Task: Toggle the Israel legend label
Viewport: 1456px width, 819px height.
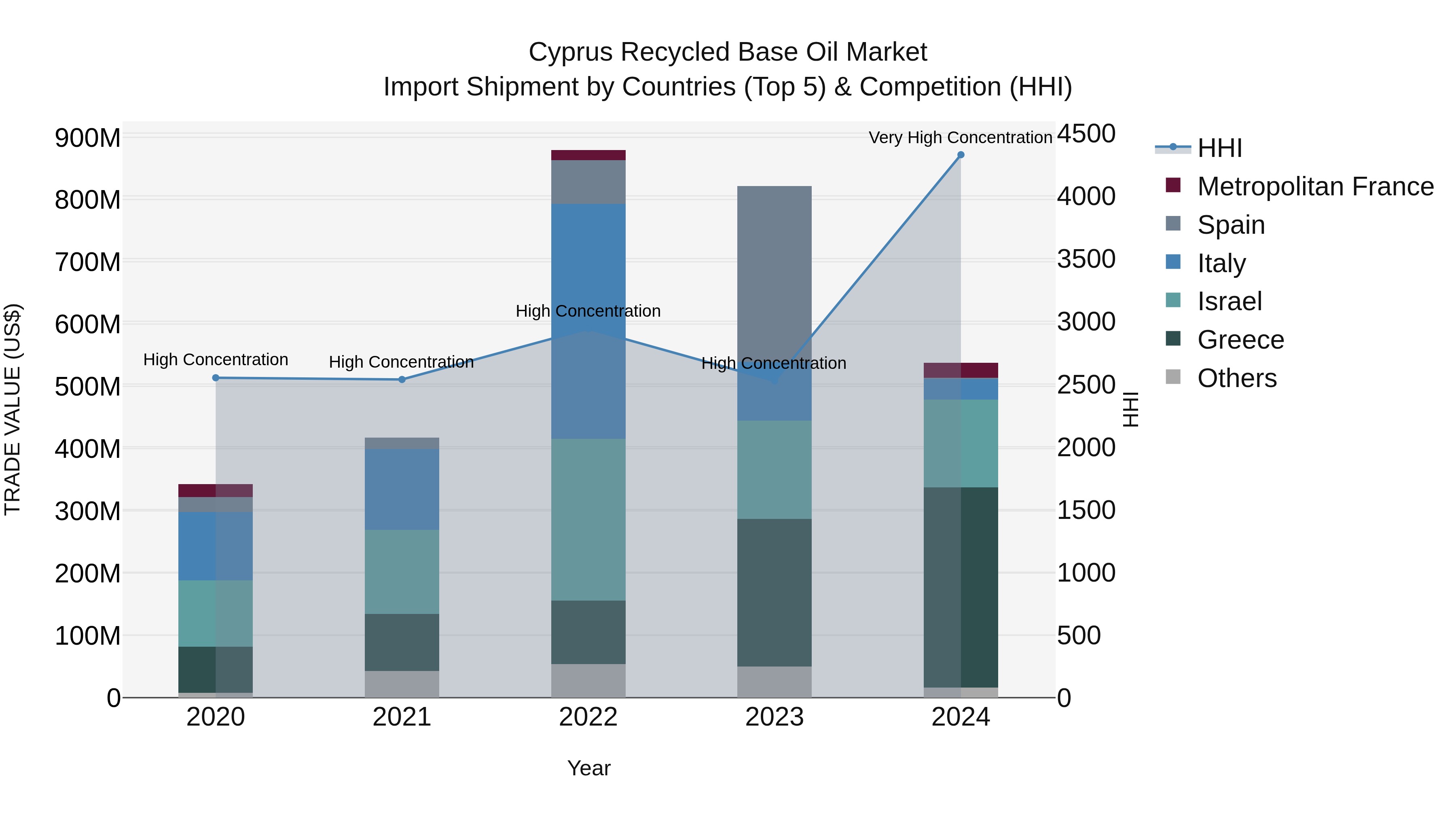Action: (x=1230, y=301)
